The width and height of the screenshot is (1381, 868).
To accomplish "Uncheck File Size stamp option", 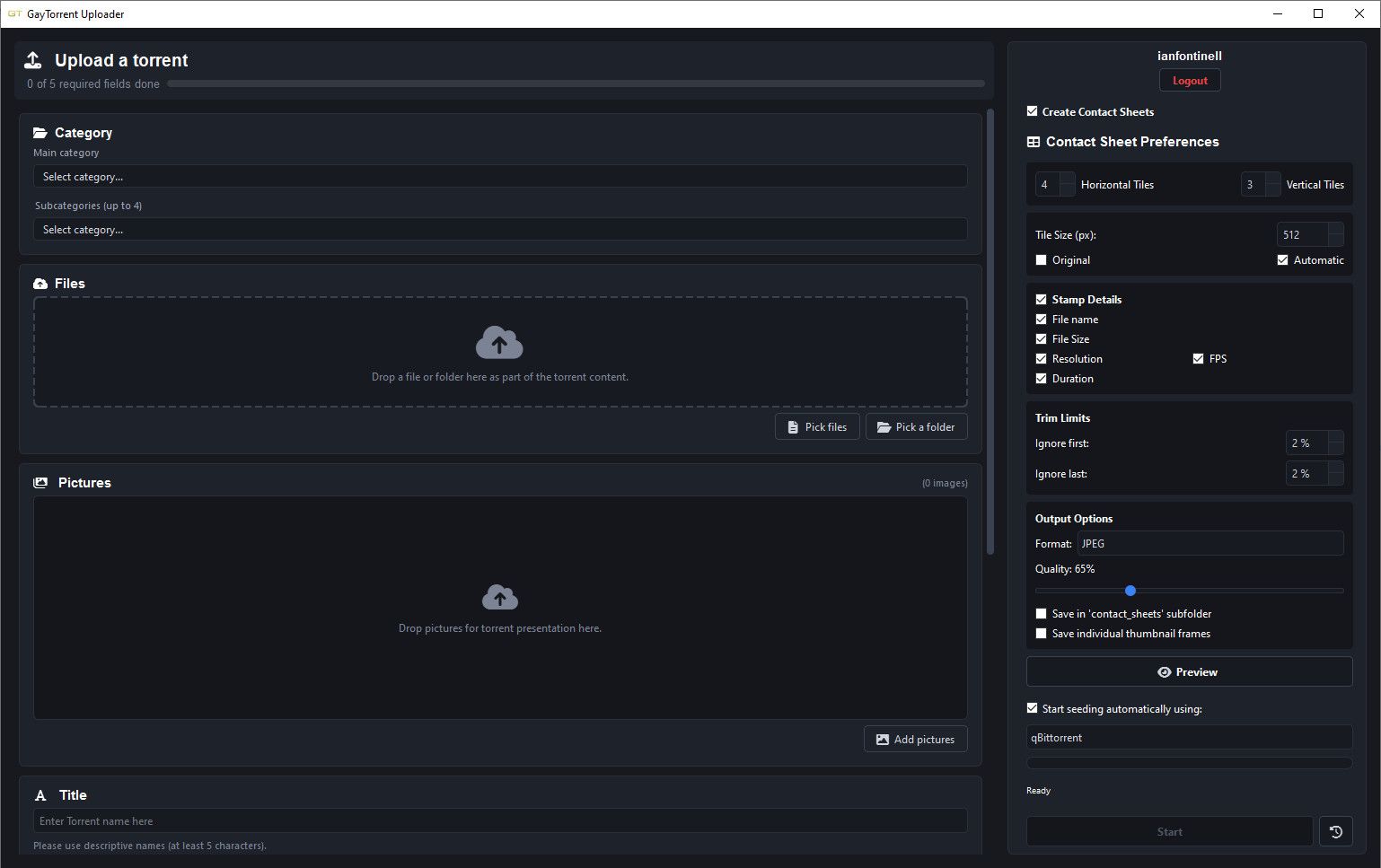I will pyautogui.click(x=1042, y=339).
